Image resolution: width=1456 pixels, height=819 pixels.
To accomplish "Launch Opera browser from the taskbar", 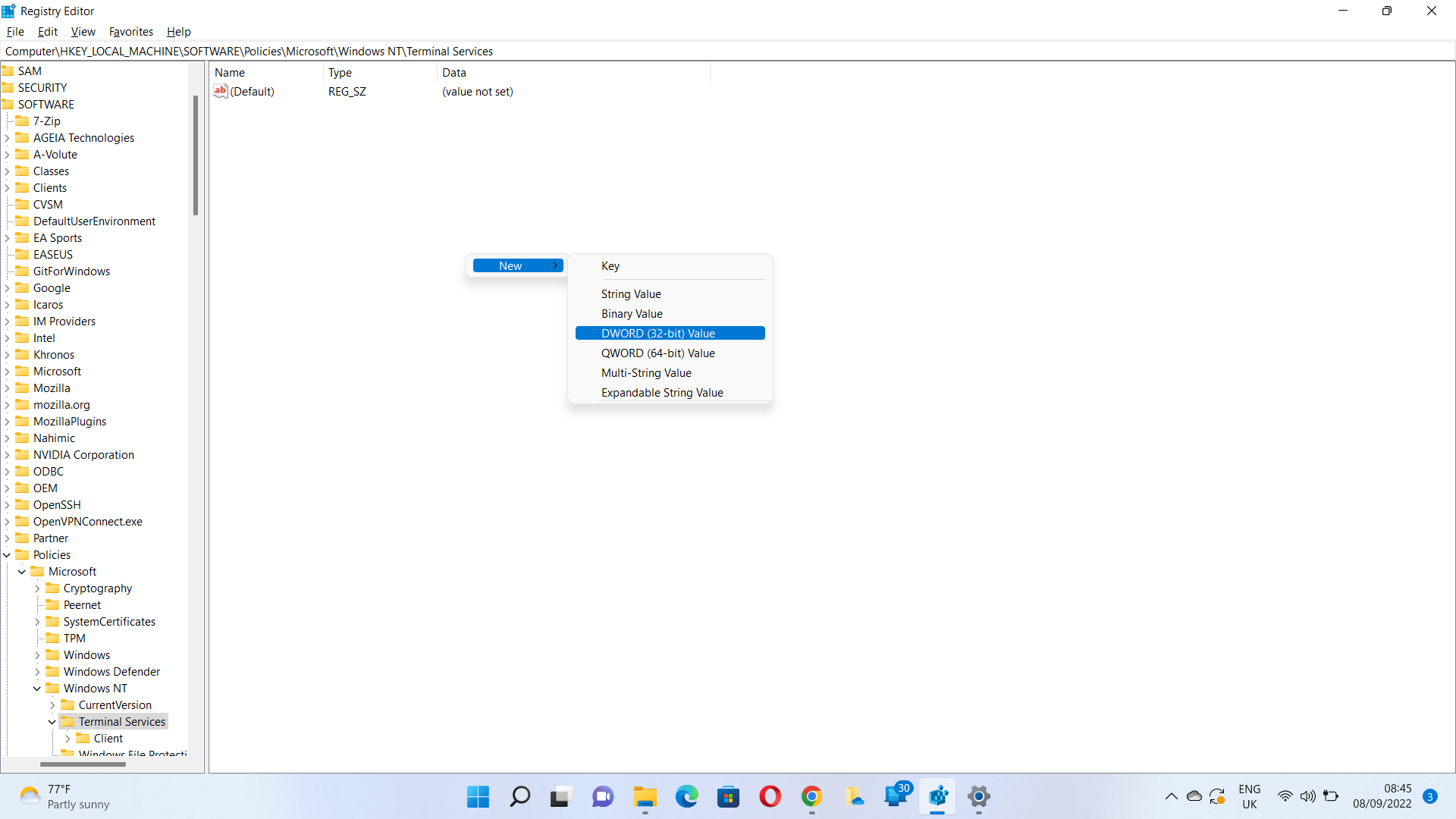I will pyautogui.click(x=770, y=797).
